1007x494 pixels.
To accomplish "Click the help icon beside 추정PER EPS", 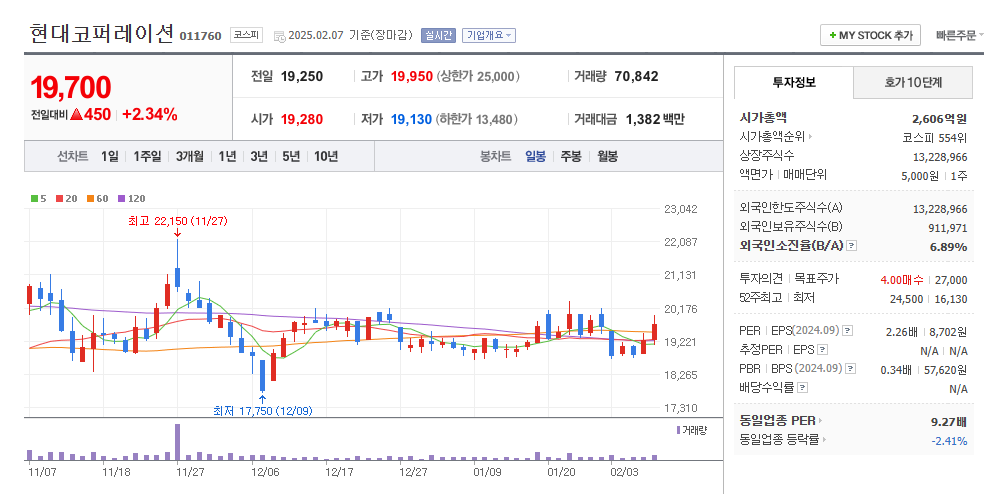I will point(823,350).
